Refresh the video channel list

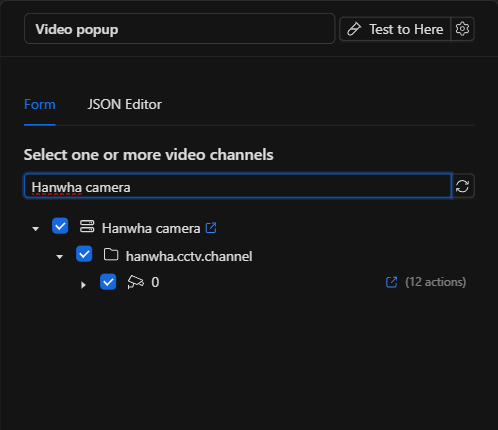click(463, 186)
